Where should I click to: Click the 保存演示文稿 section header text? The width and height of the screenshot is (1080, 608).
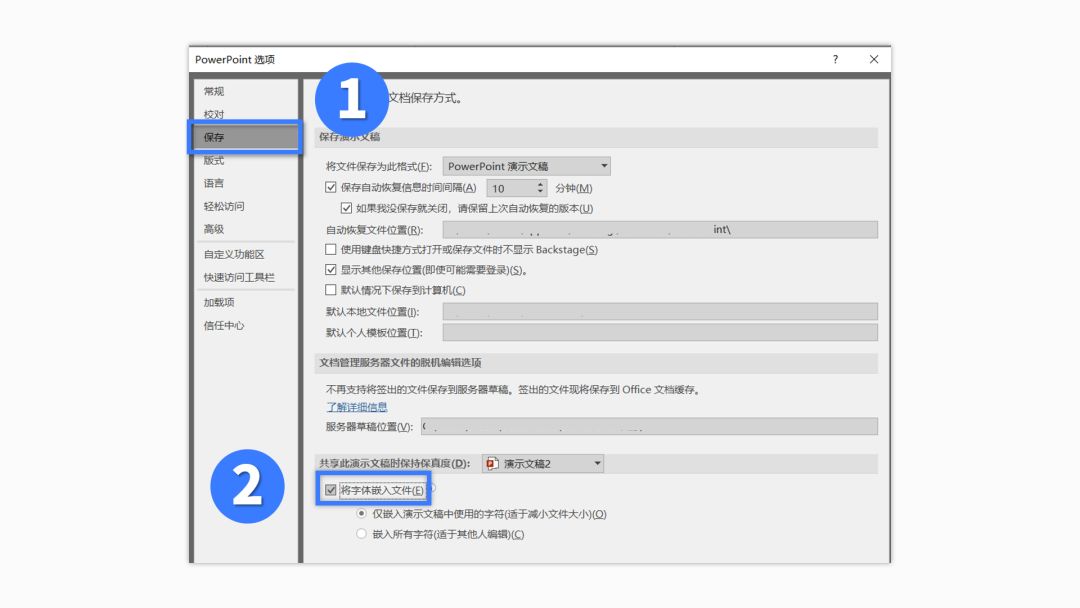349,137
